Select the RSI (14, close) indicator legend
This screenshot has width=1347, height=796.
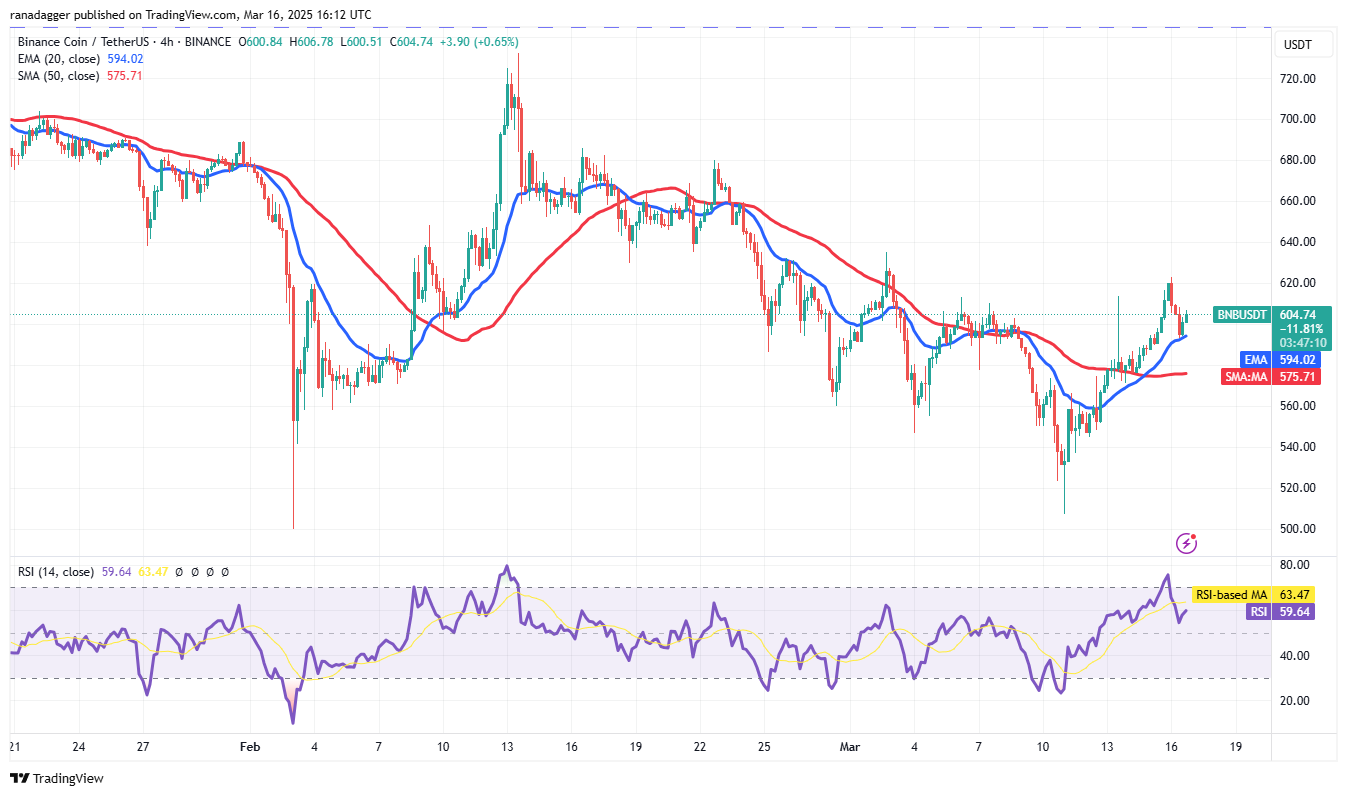[56, 572]
